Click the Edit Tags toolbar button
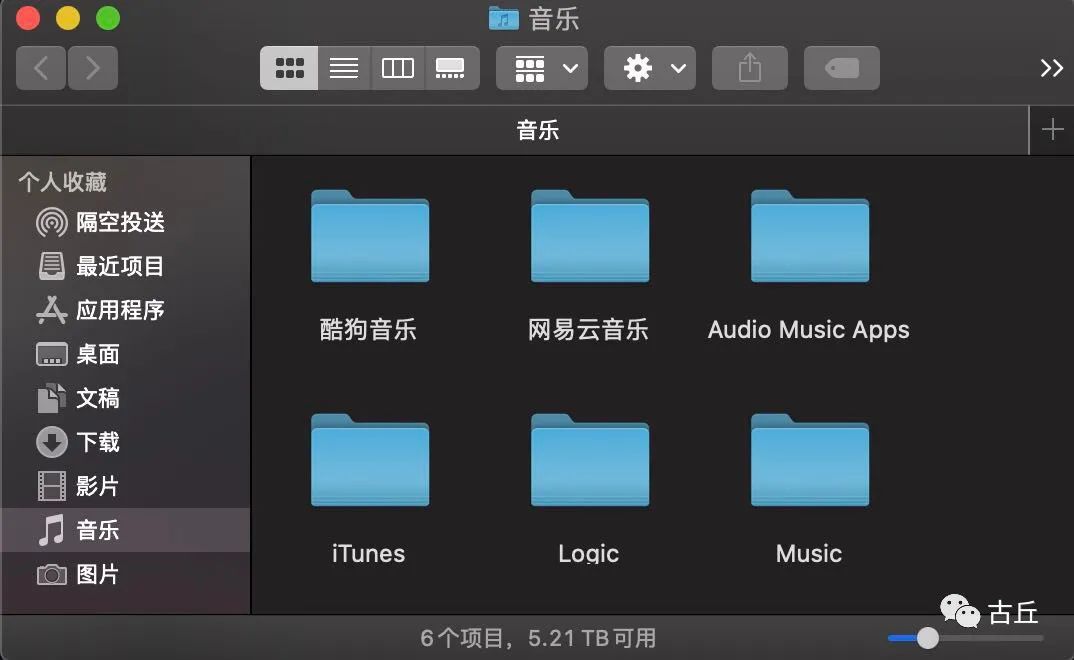Screen dimensions: 1074x660 pyautogui.click(x=841, y=68)
